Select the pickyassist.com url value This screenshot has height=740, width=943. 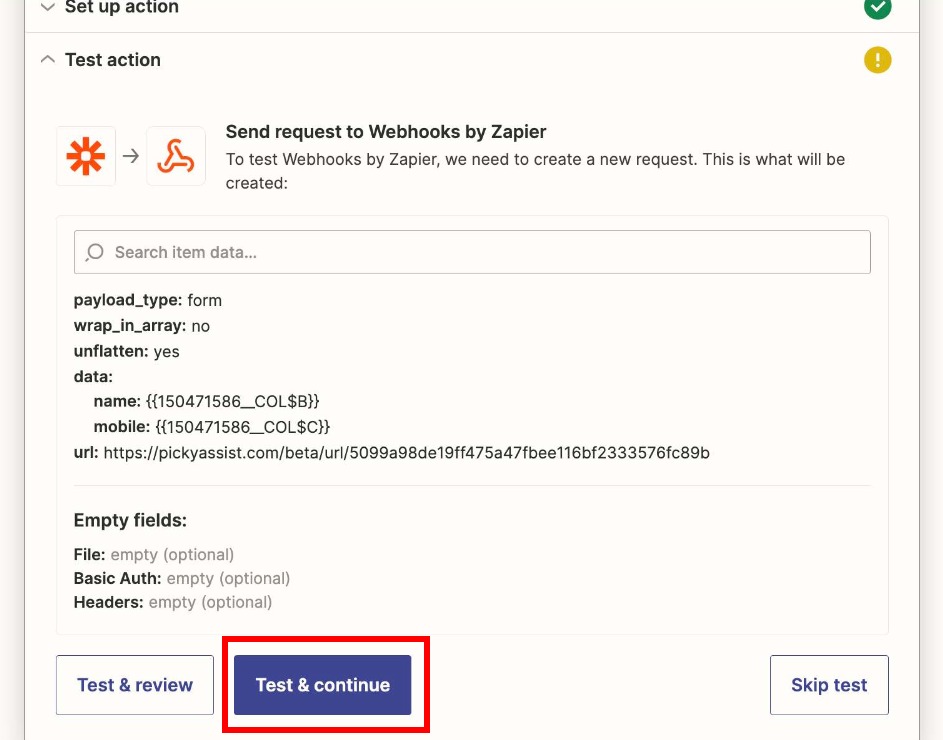click(x=407, y=452)
